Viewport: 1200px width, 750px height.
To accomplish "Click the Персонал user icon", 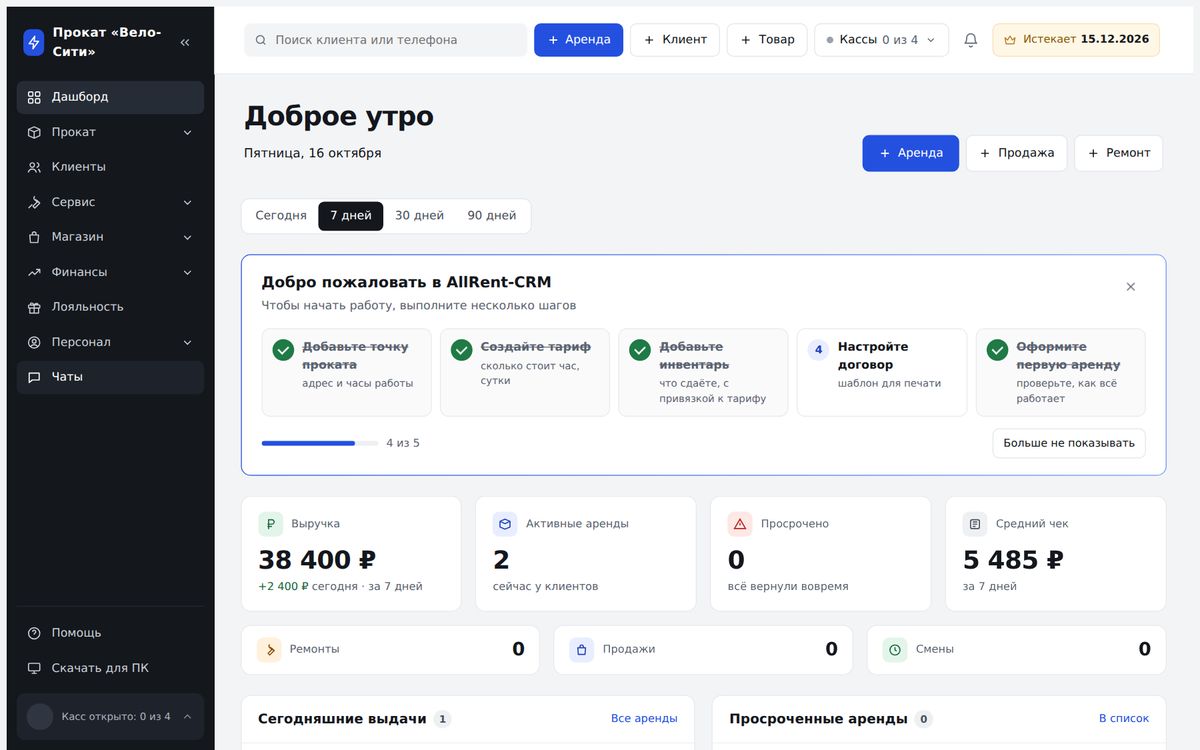I will point(34,342).
